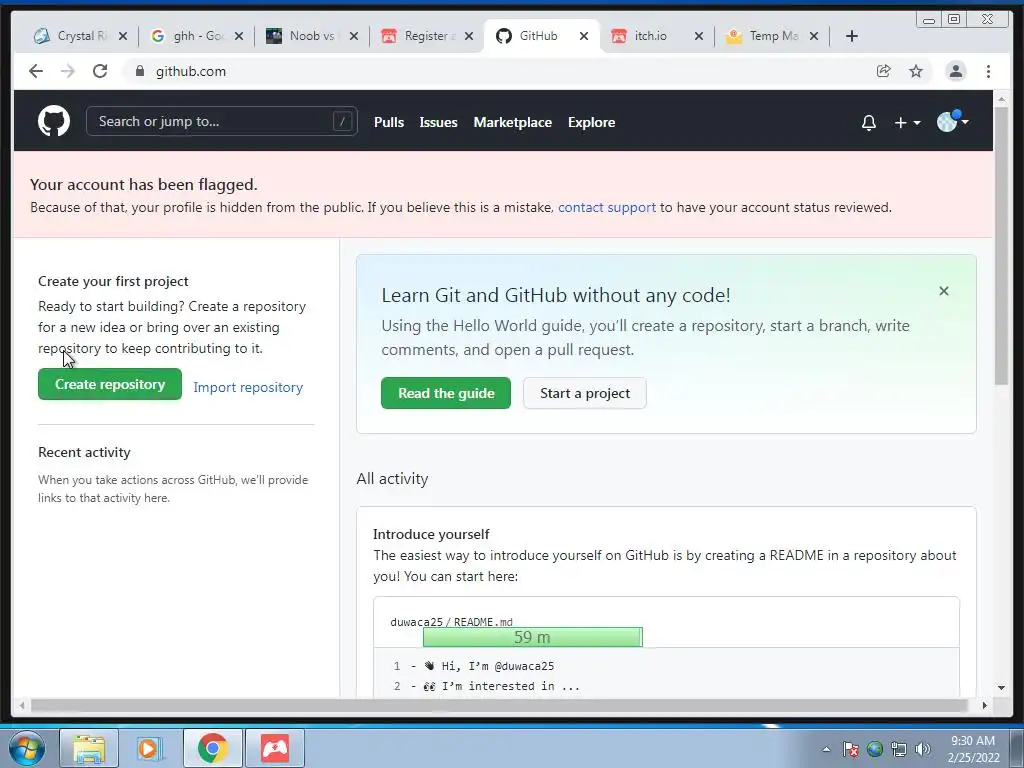Open a new browser tab
This screenshot has height=768, width=1024.
pos(852,36)
